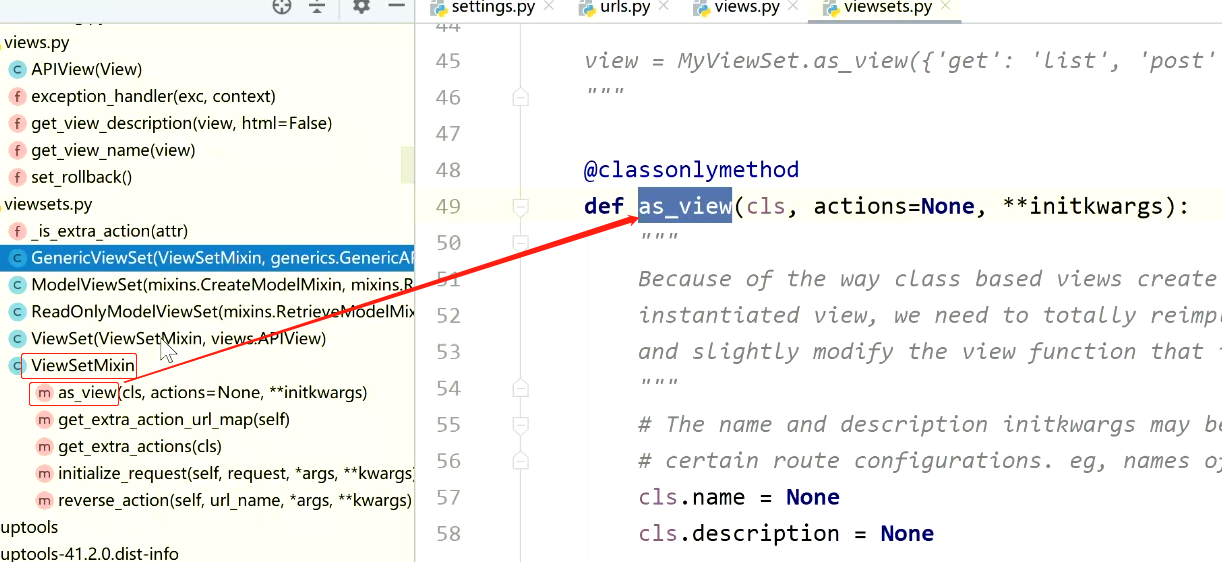Click the collapse all icon in project panel
Viewport: 1222px width, 562px height.
pyautogui.click(x=317, y=6)
